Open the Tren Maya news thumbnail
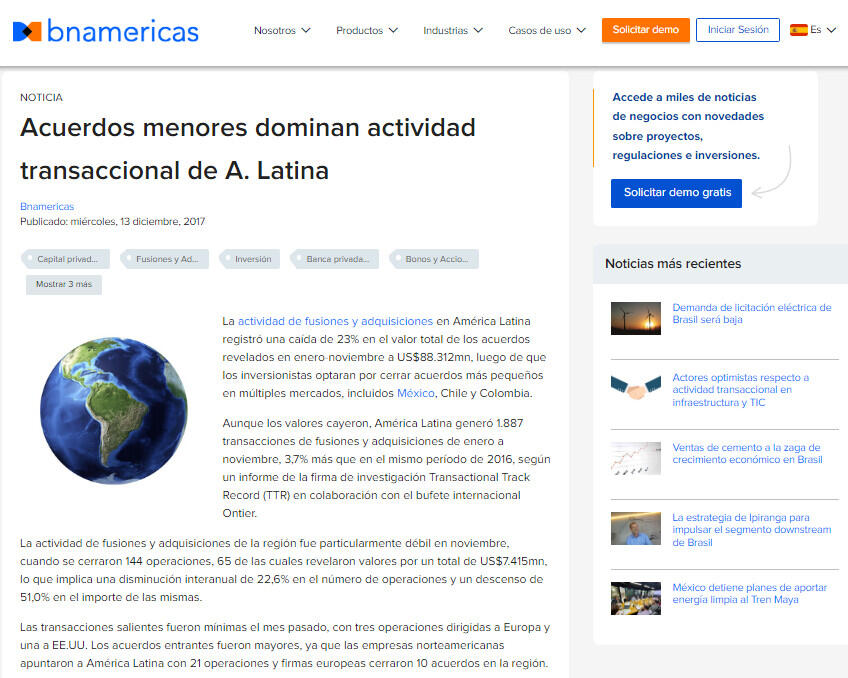Screen dimensions: 848x678 (635, 598)
